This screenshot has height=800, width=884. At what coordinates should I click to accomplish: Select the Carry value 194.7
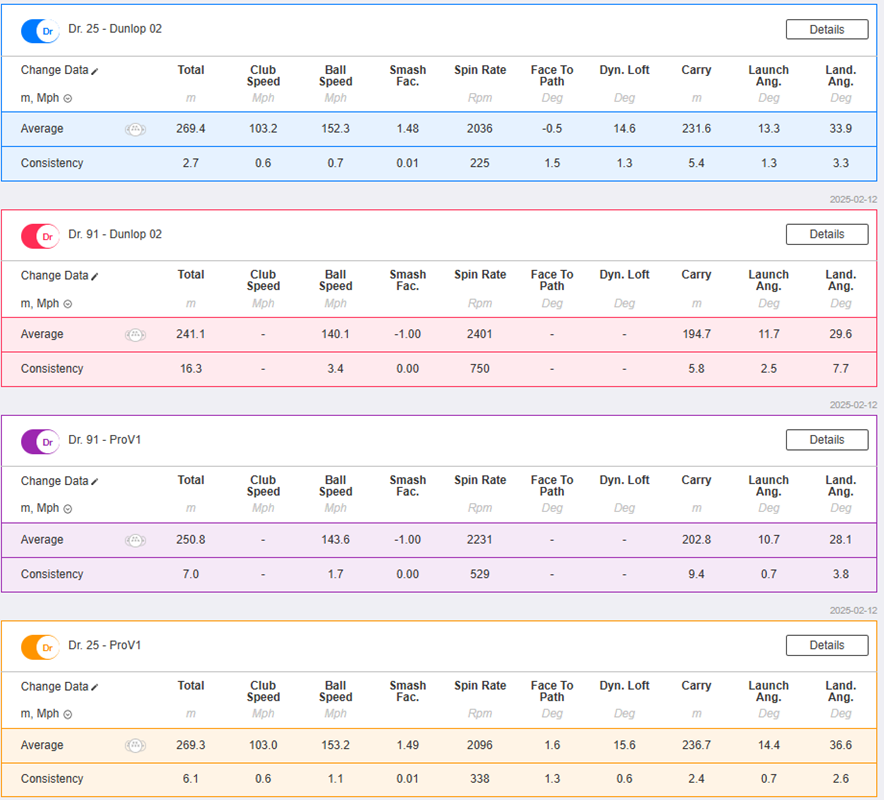696,334
